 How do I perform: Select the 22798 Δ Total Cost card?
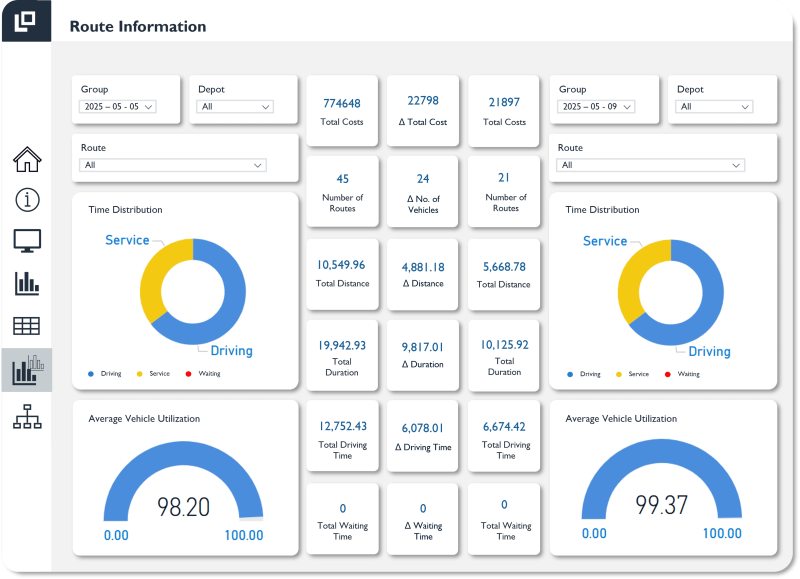423,111
